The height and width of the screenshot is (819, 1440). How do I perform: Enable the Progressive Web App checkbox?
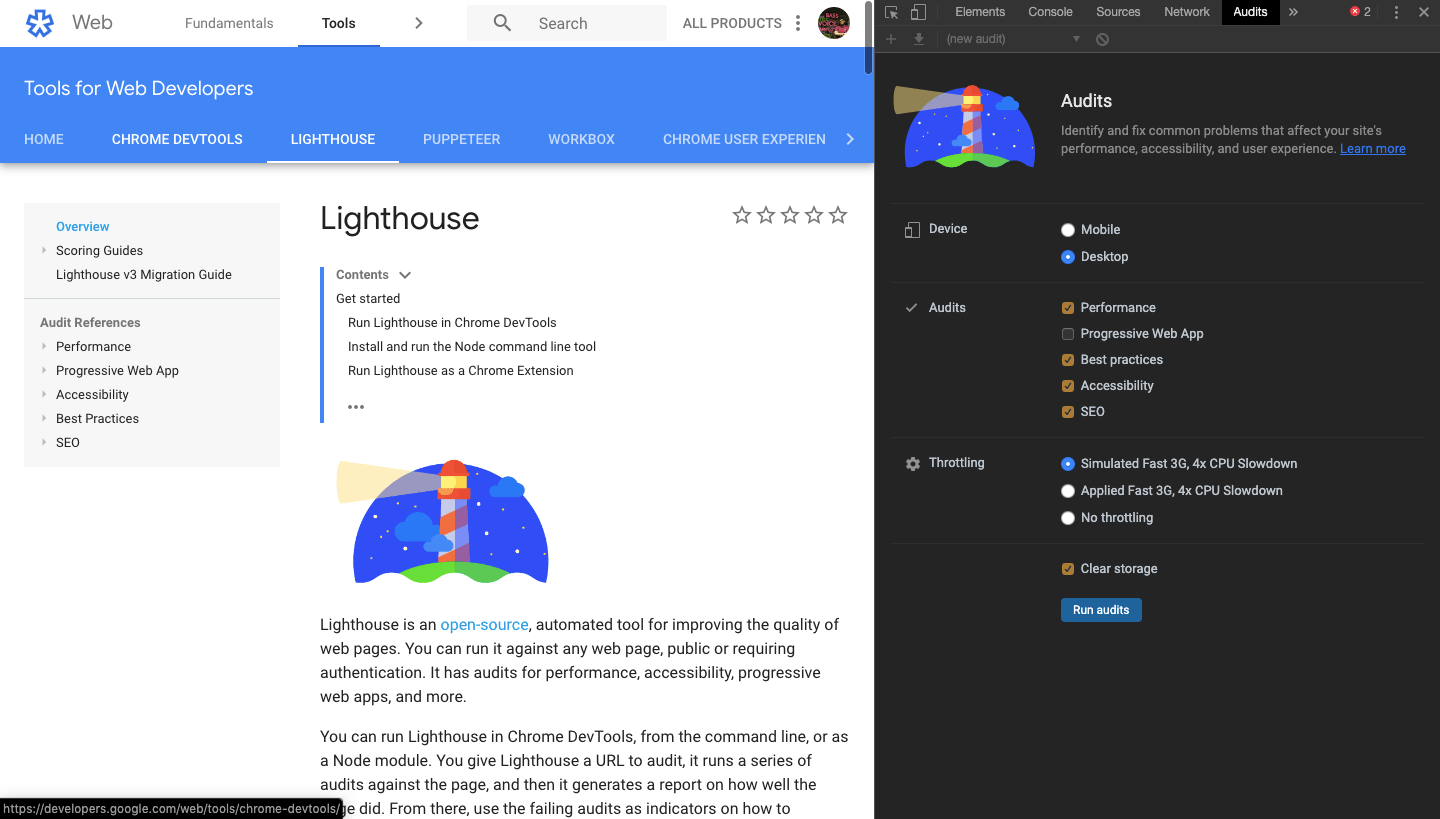pos(1068,334)
